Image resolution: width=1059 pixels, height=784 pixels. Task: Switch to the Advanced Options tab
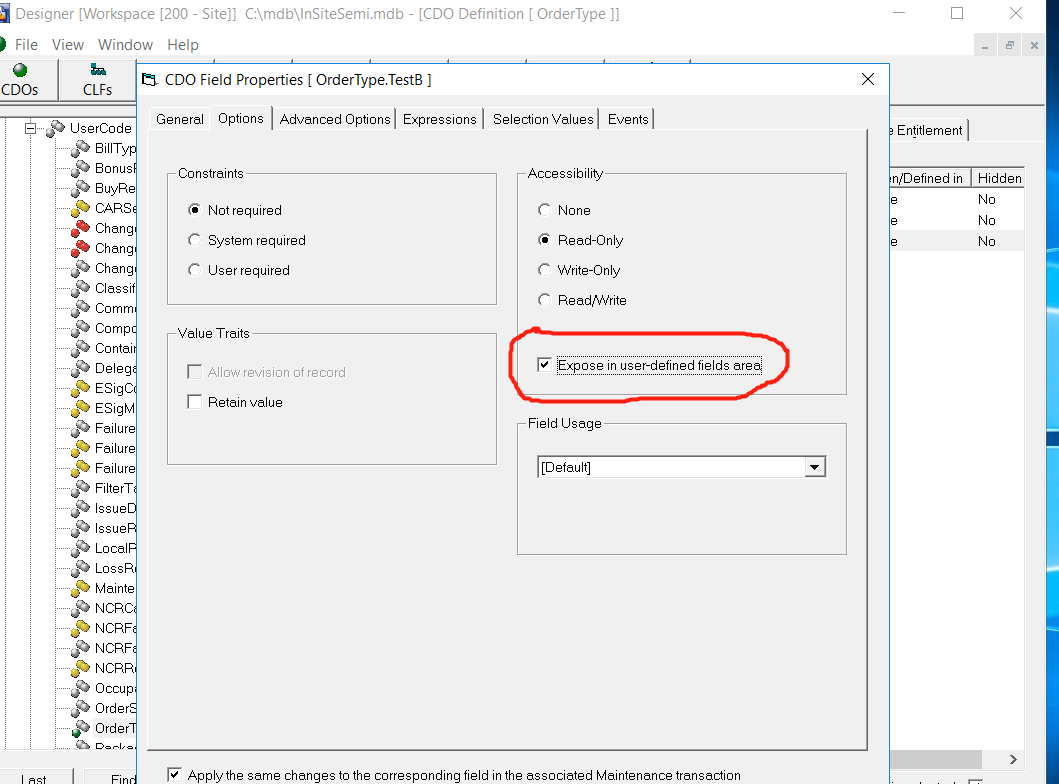[x=334, y=118]
